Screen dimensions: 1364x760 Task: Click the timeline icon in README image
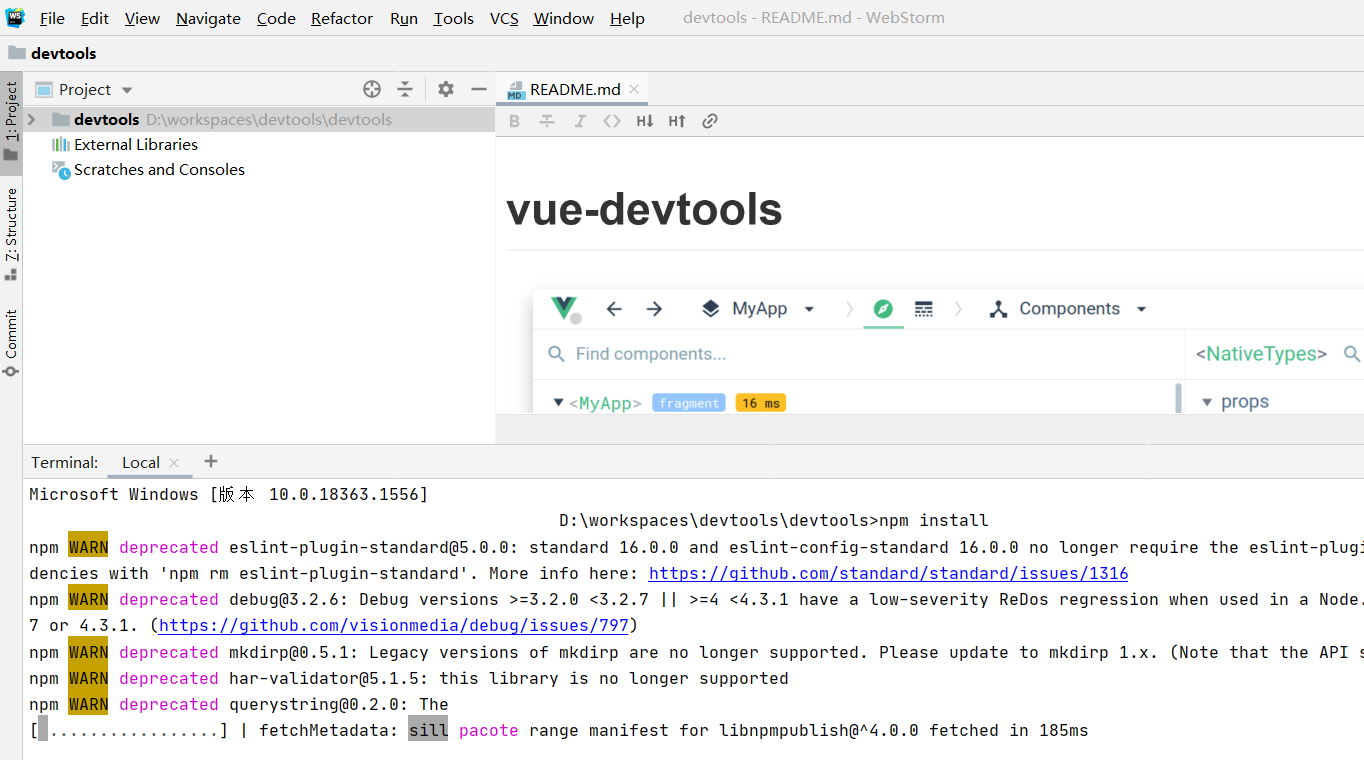coord(924,309)
